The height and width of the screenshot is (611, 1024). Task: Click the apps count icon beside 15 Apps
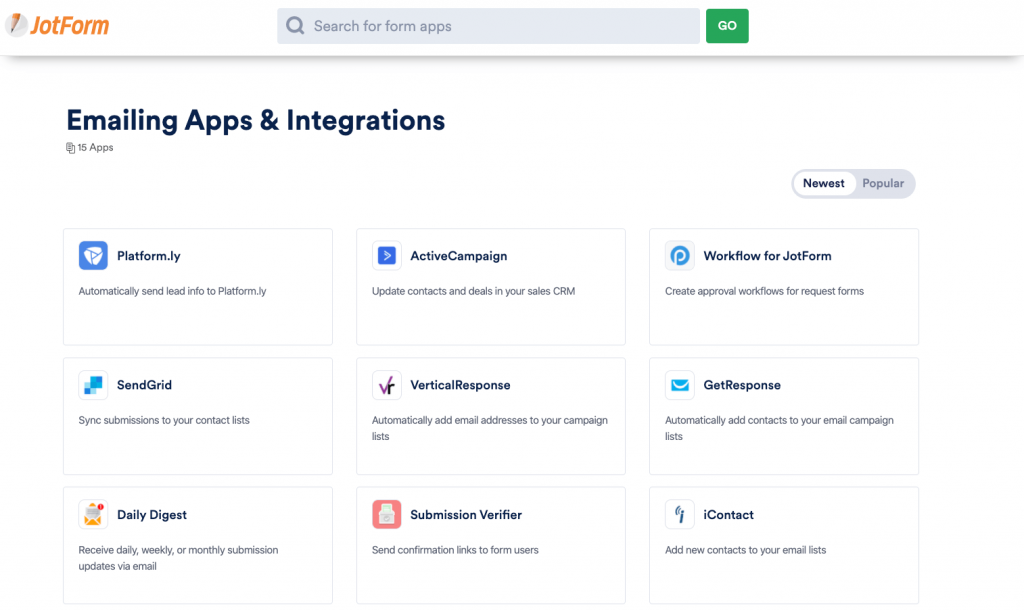click(71, 148)
